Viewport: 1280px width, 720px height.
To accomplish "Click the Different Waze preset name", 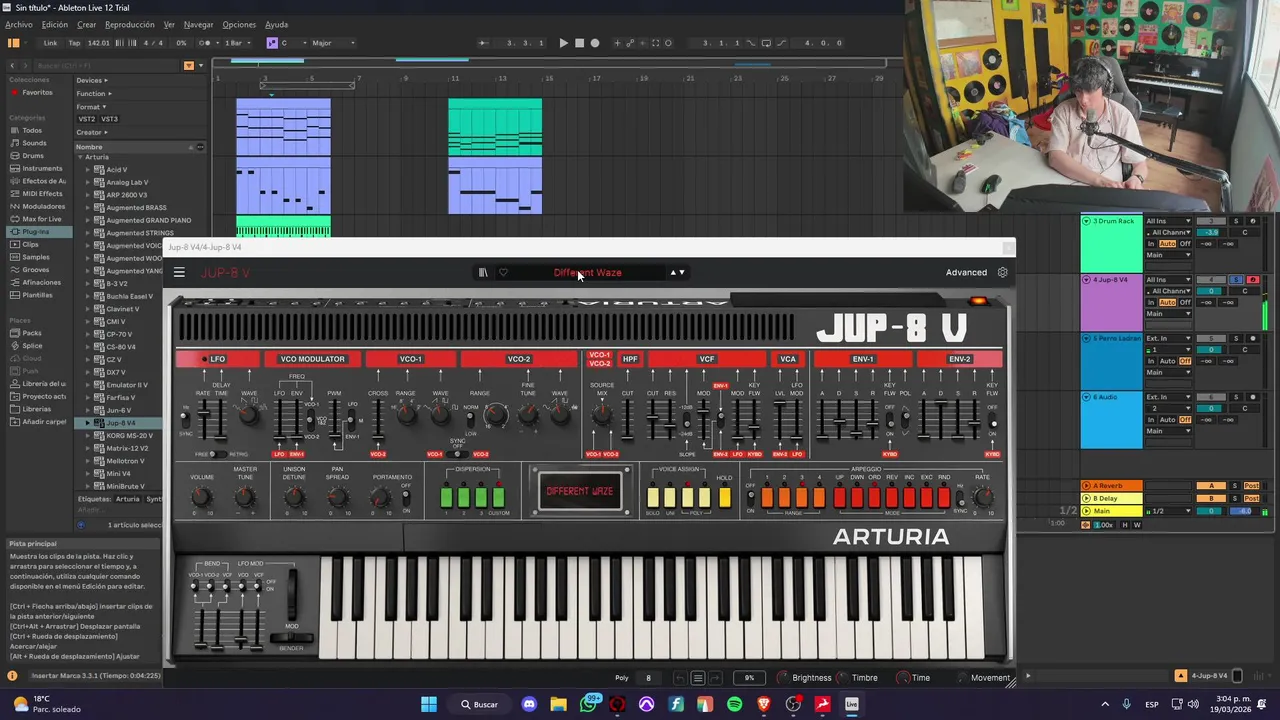I will (587, 272).
